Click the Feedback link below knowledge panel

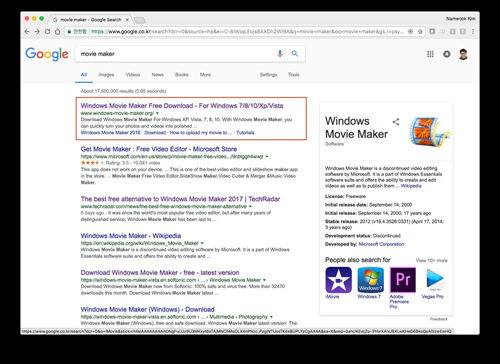click(x=439, y=319)
